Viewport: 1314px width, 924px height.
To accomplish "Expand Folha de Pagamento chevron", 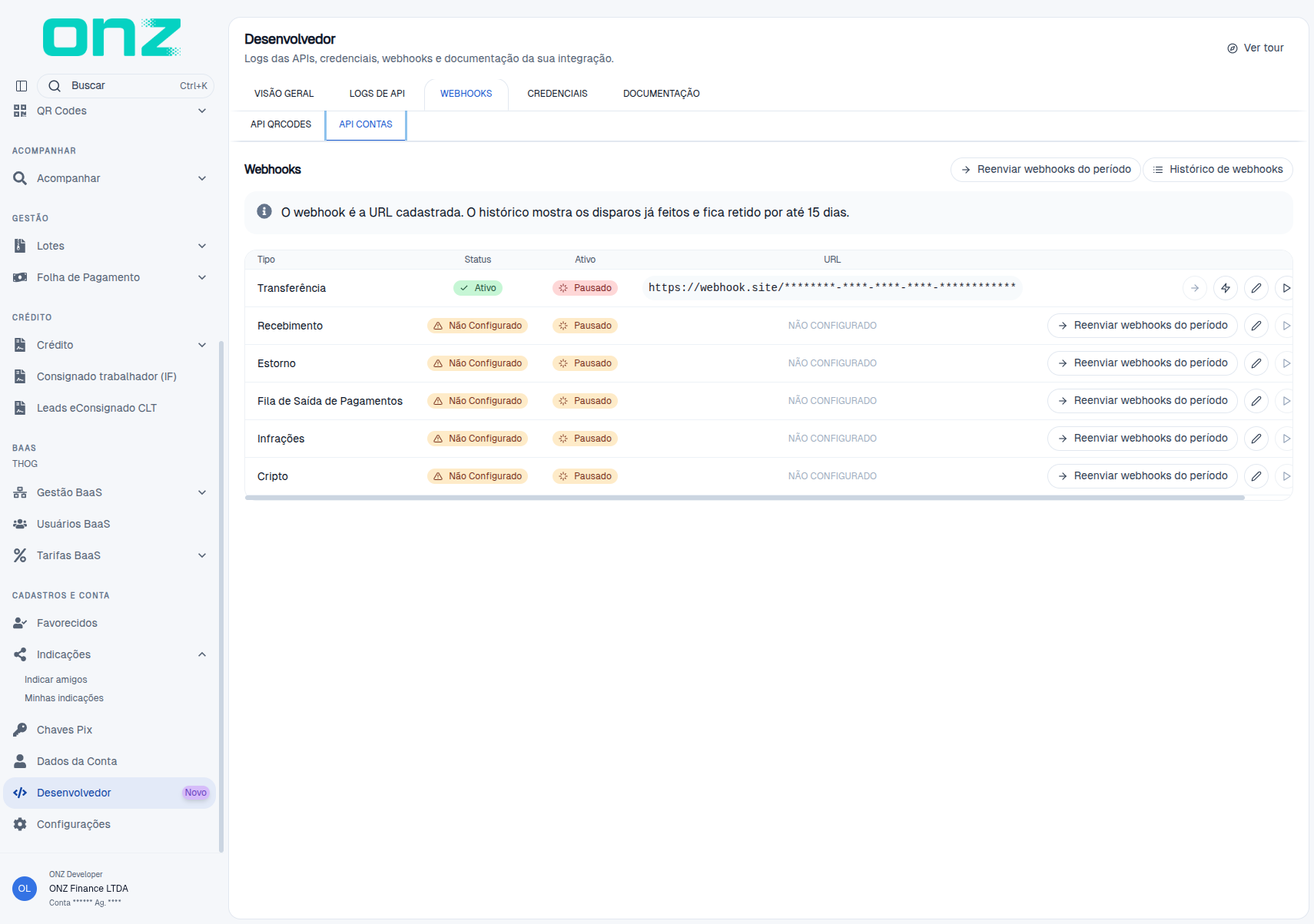I will coord(202,277).
